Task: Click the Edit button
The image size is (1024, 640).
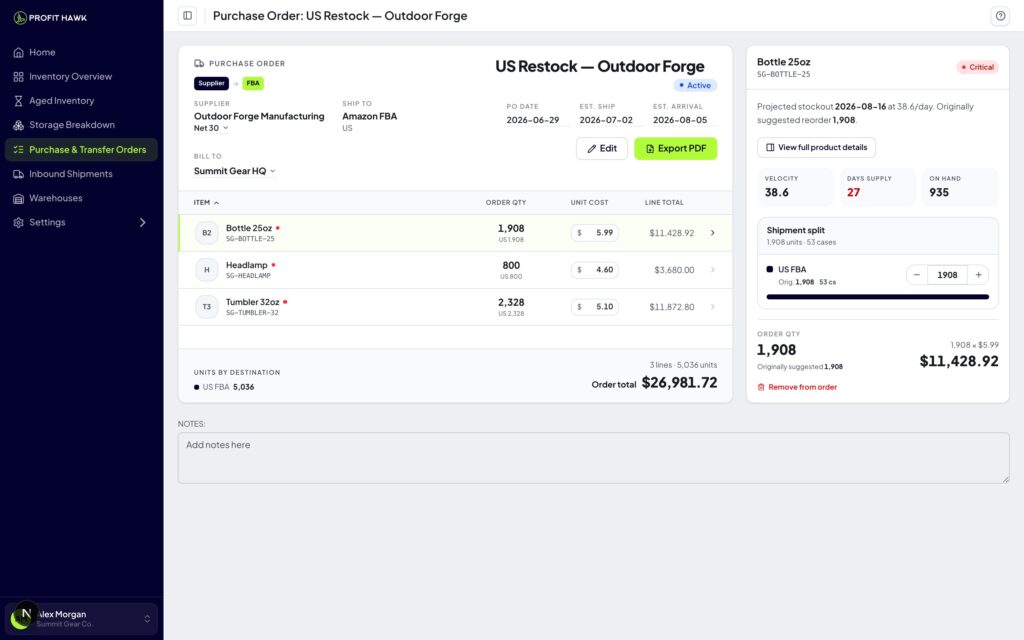Action: (x=601, y=148)
